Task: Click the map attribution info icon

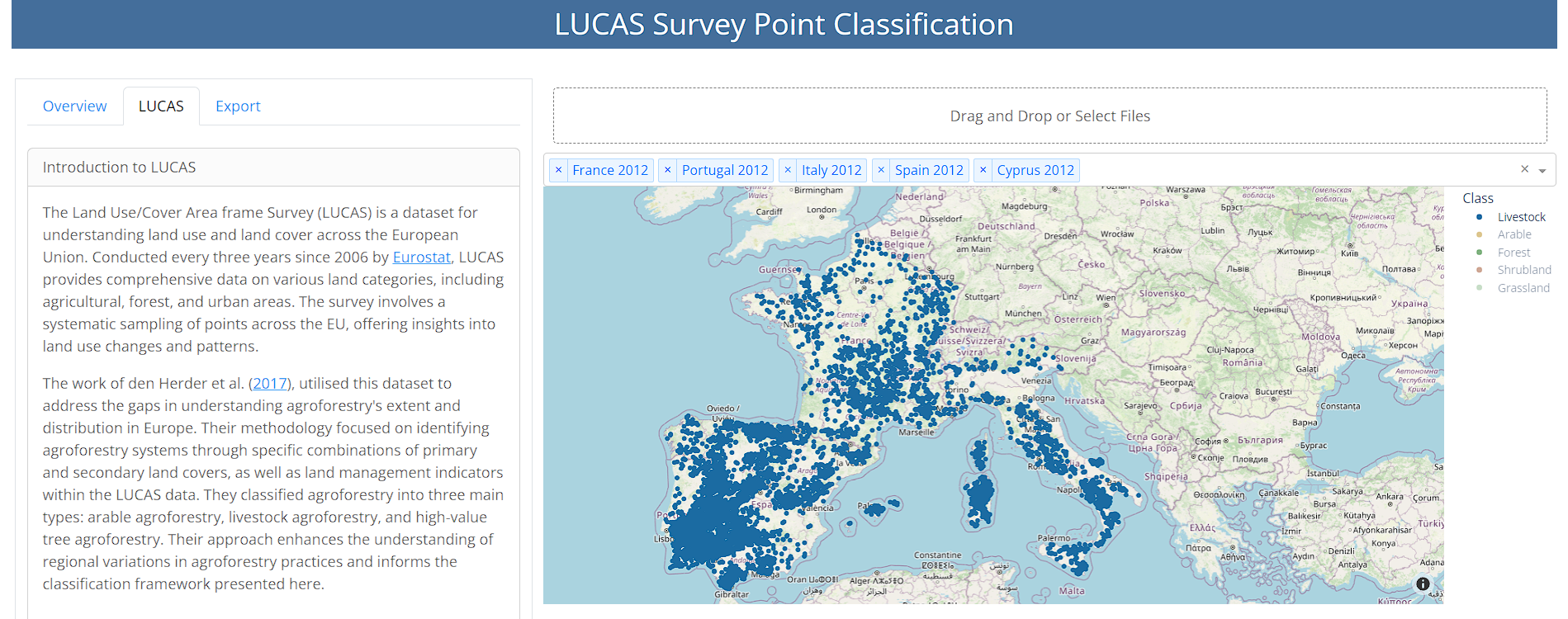Action: (1423, 584)
